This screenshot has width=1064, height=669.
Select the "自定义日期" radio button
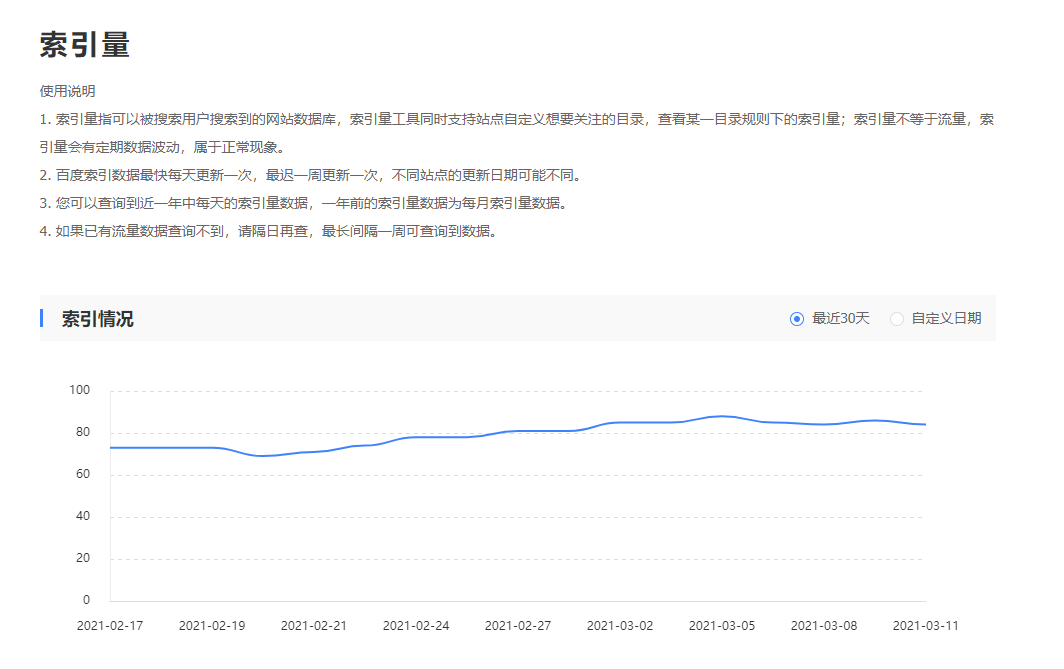(898, 317)
